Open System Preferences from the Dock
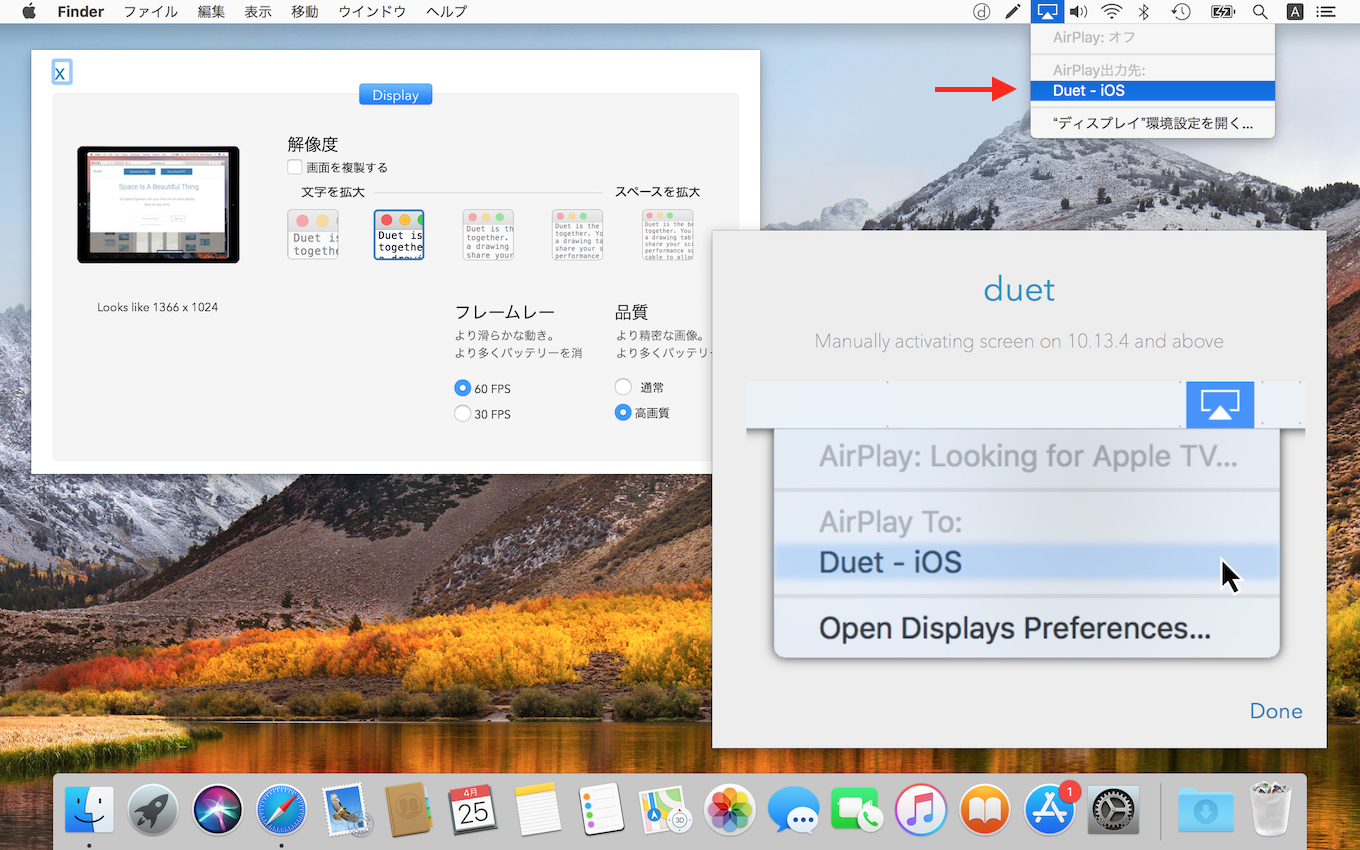1360x850 pixels. click(x=1113, y=809)
